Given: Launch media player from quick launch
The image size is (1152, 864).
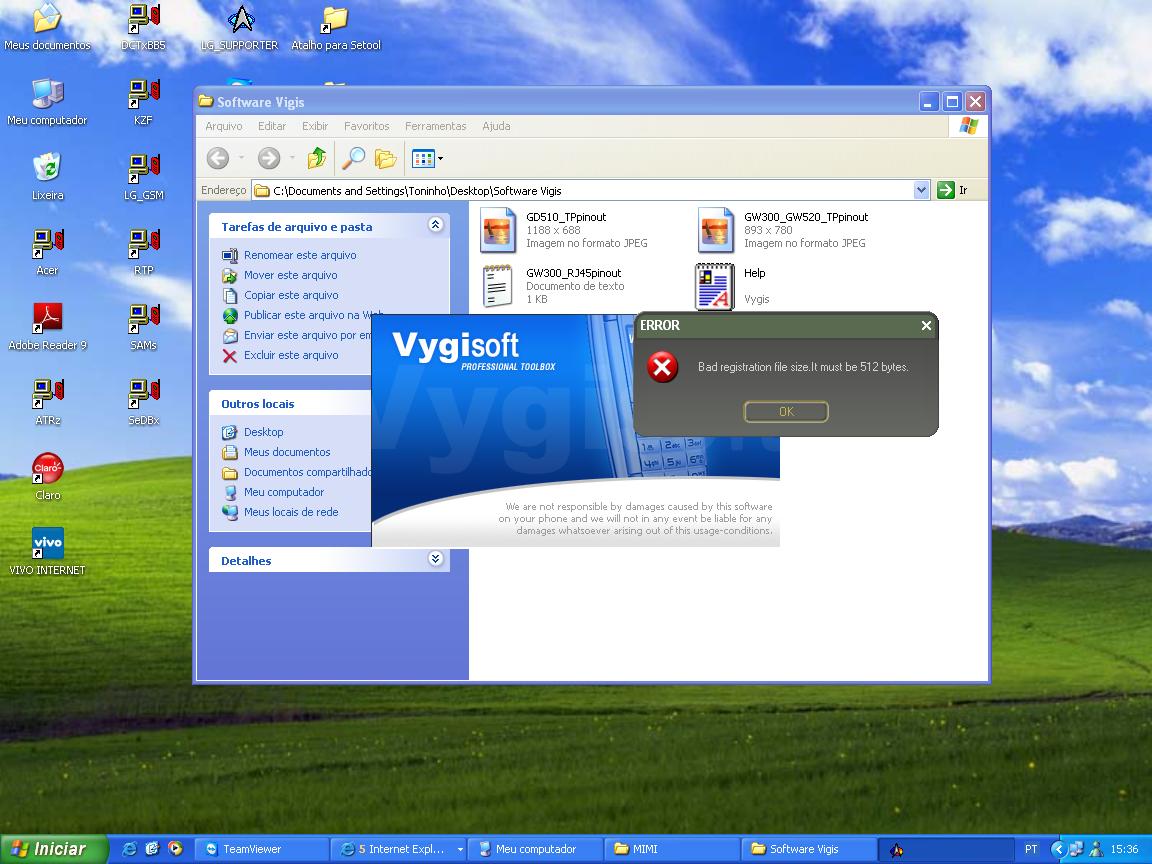Looking at the screenshot, I should click(x=175, y=849).
